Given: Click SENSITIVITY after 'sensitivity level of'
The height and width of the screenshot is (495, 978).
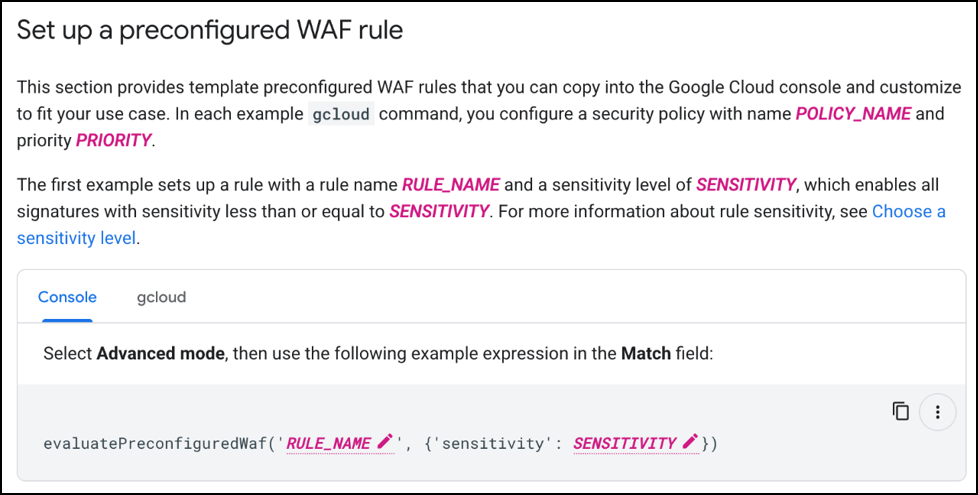Looking at the screenshot, I should [x=746, y=185].
